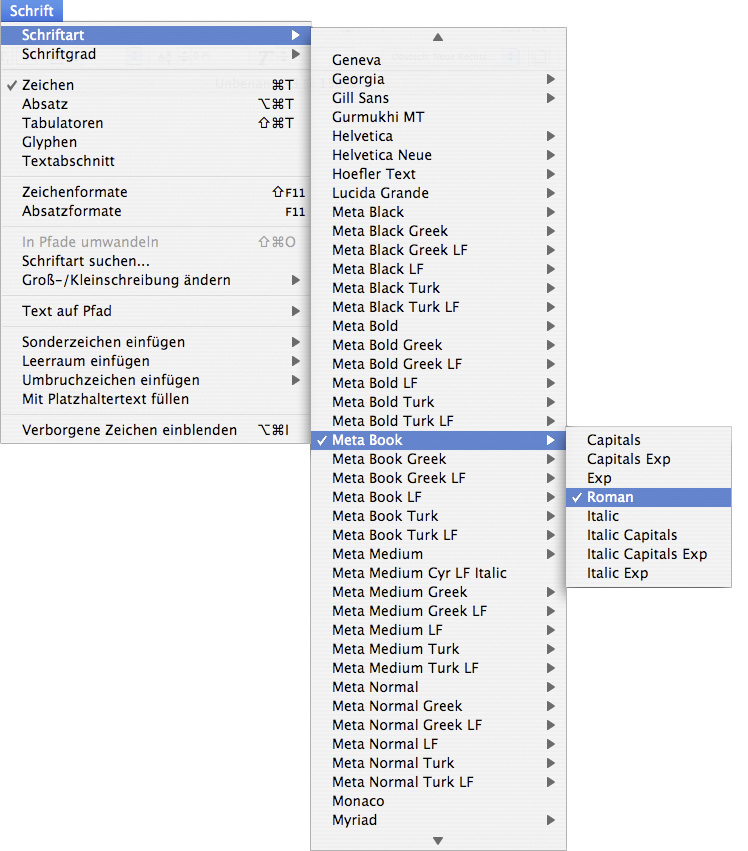Open Hoefler Text font submenu
This screenshot has height=851, width=748.
(x=439, y=174)
